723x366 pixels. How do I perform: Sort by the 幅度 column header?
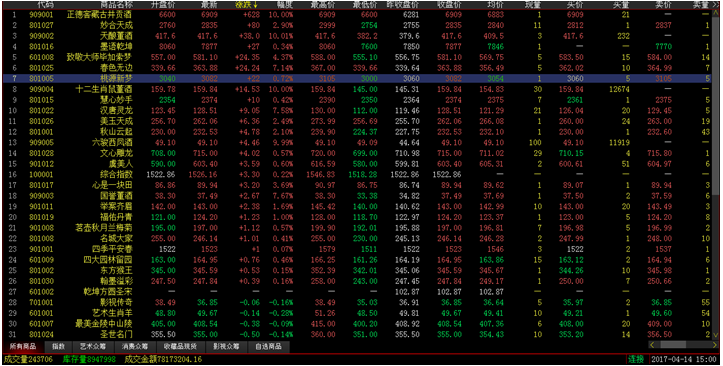click(x=284, y=5)
